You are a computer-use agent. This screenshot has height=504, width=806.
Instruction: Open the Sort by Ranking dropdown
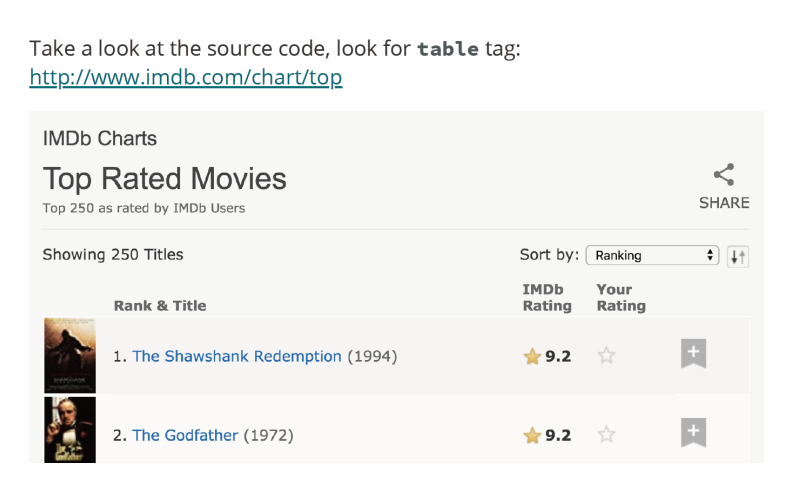coord(652,255)
